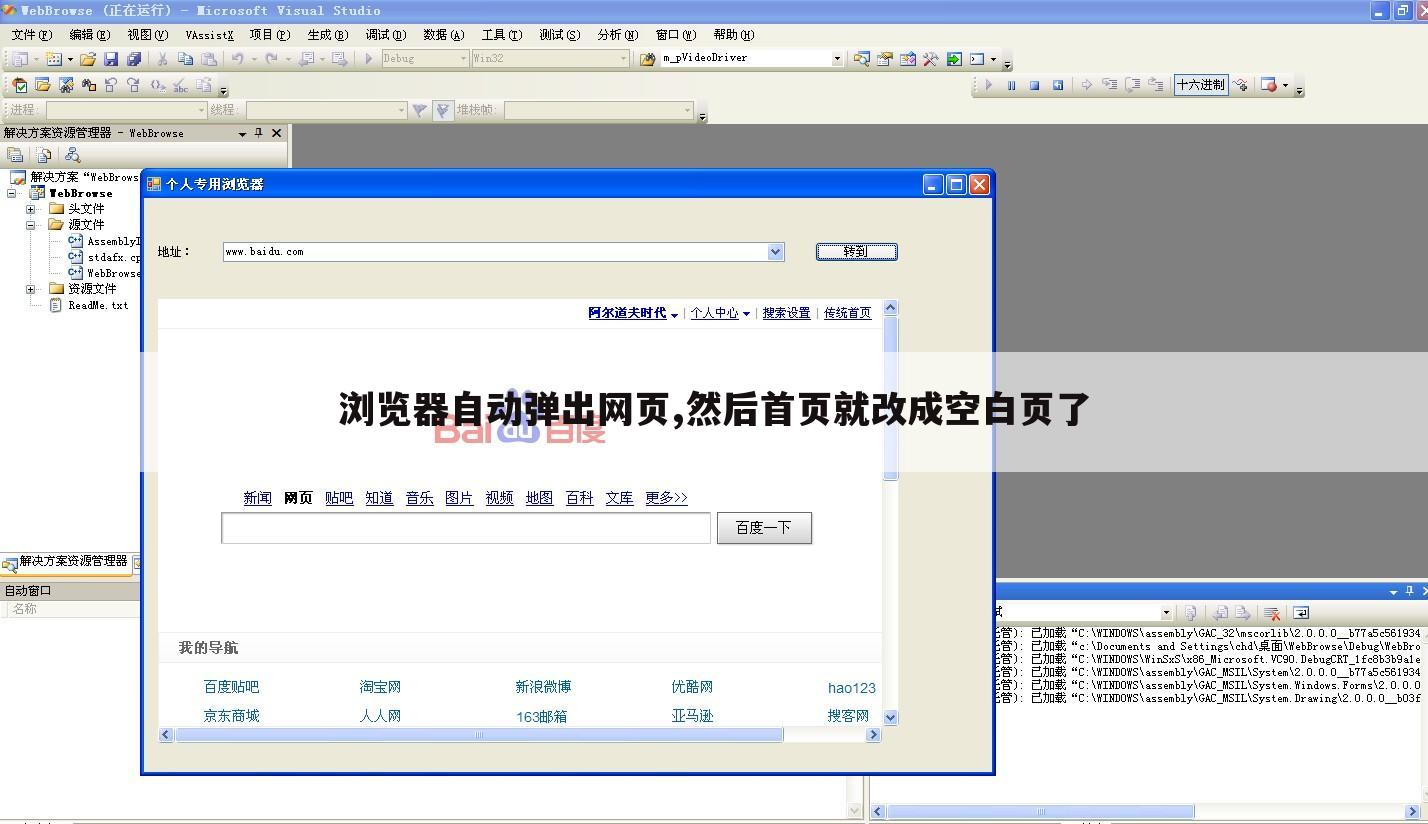Expand the 资源文件 folder node
This screenshot has height=824, width=1428.
[31, 289]
